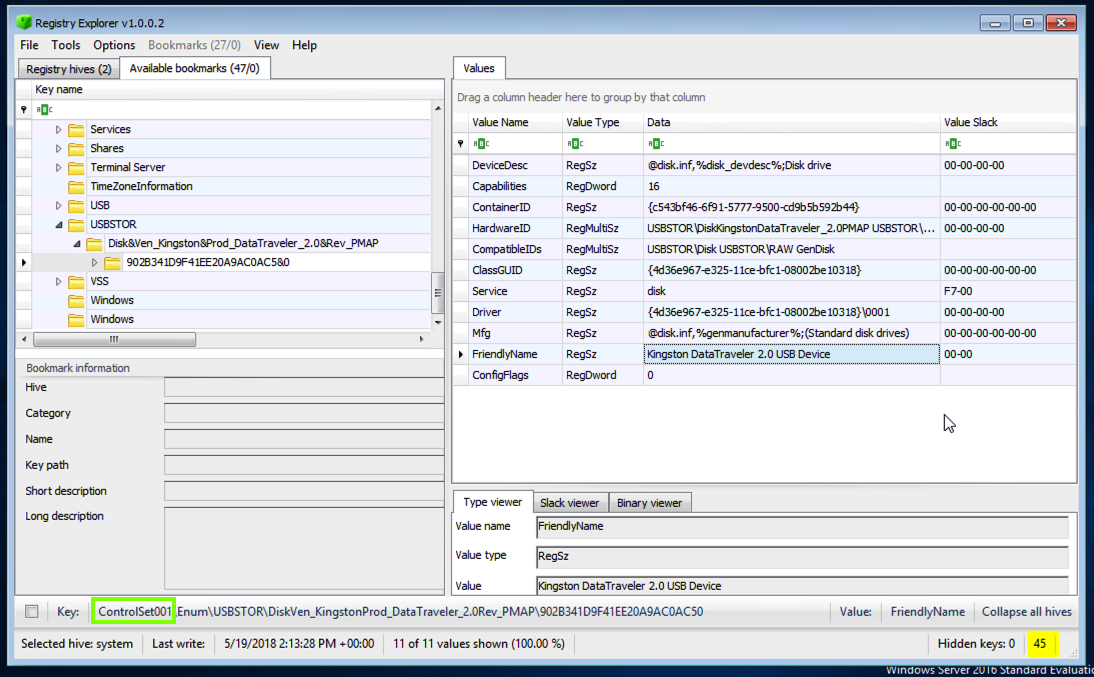Click the folder icon beside Terminal Server
Image resolution: width=1094 pixels, height=677 pixels.
pyautogui.click(x=76, y=168)
